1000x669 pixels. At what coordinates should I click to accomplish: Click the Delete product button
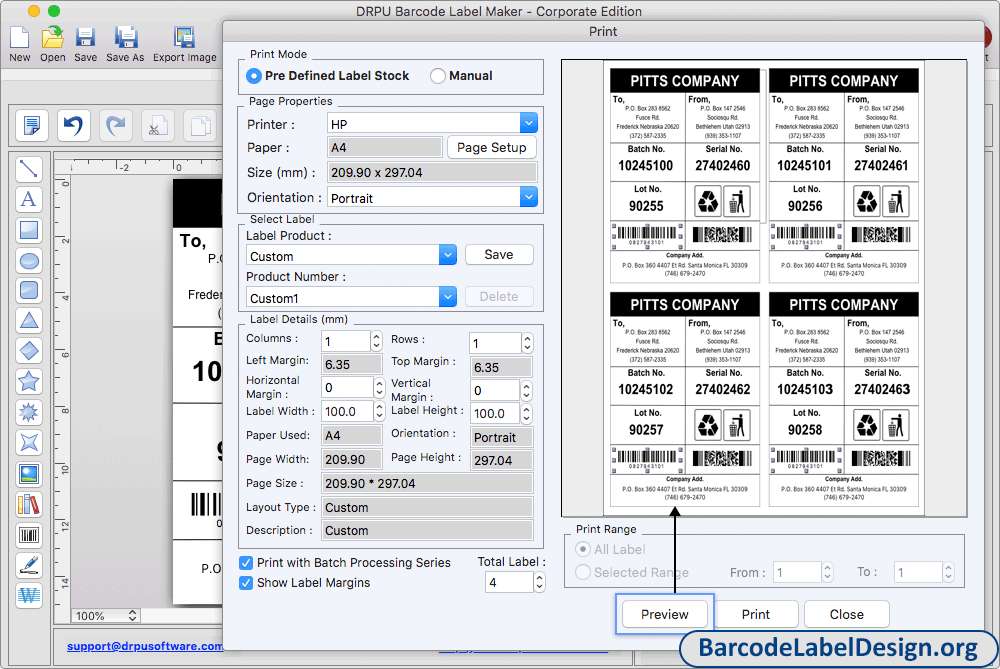click(499, 297)
